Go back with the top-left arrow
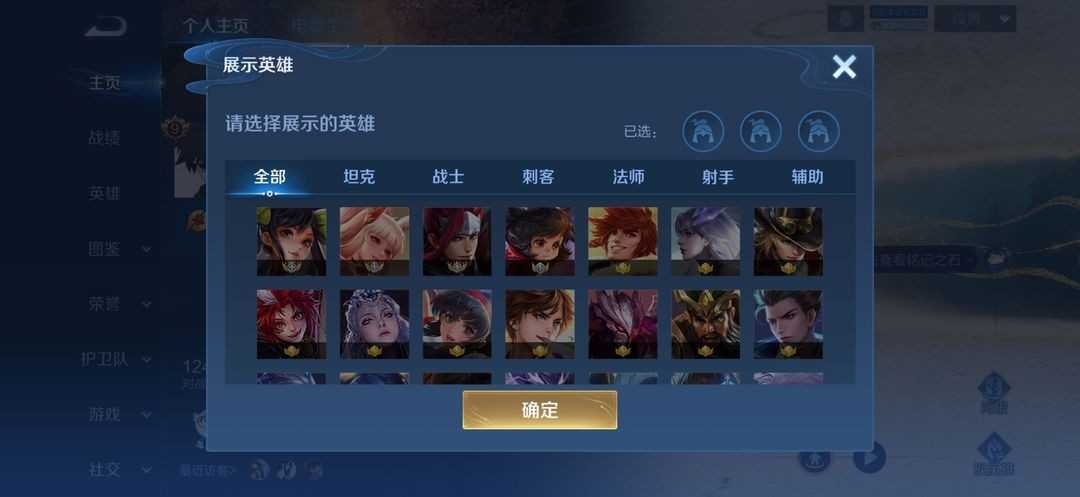Viewport: 1080px width, 497px height. [106, 27]
